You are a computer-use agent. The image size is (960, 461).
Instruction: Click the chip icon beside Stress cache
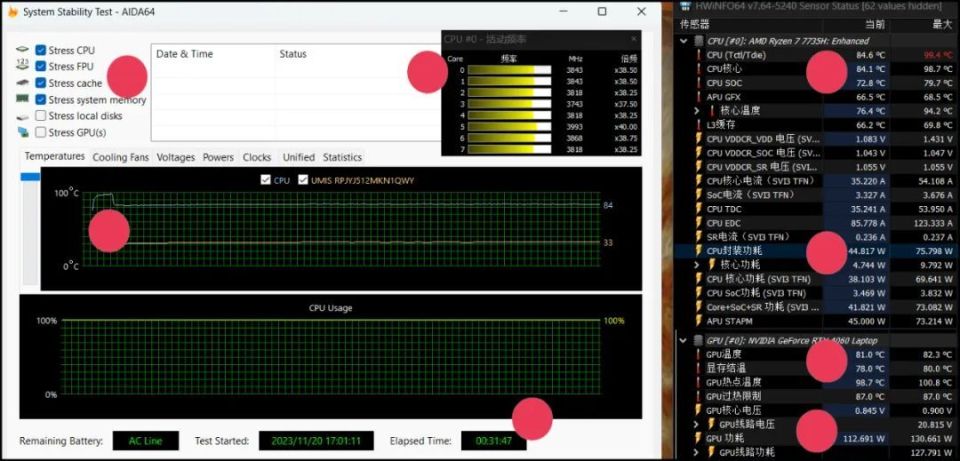23,83
